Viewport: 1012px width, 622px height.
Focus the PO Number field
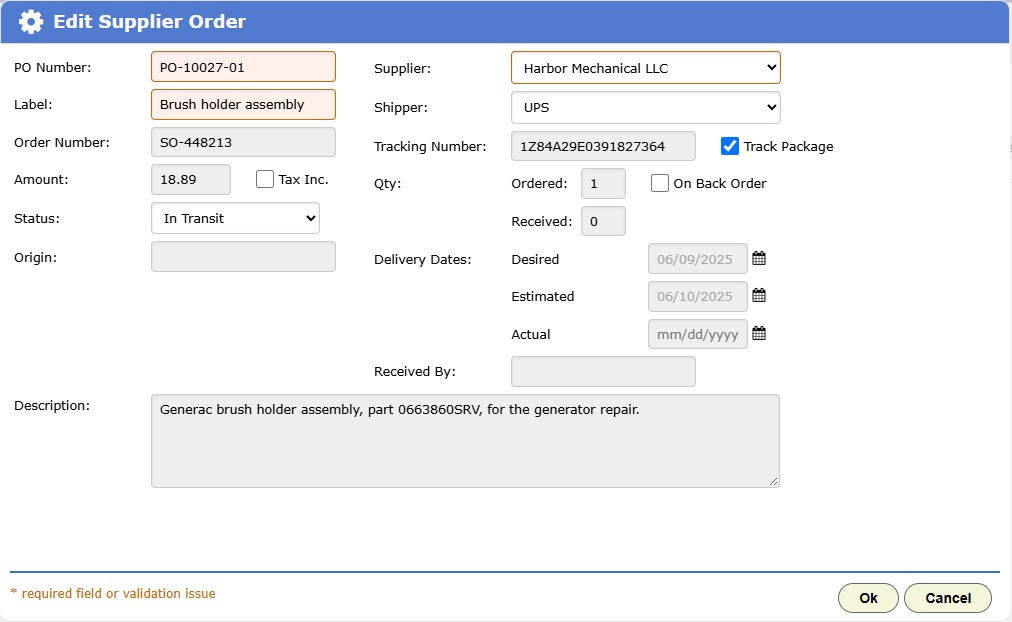(243, 67)
